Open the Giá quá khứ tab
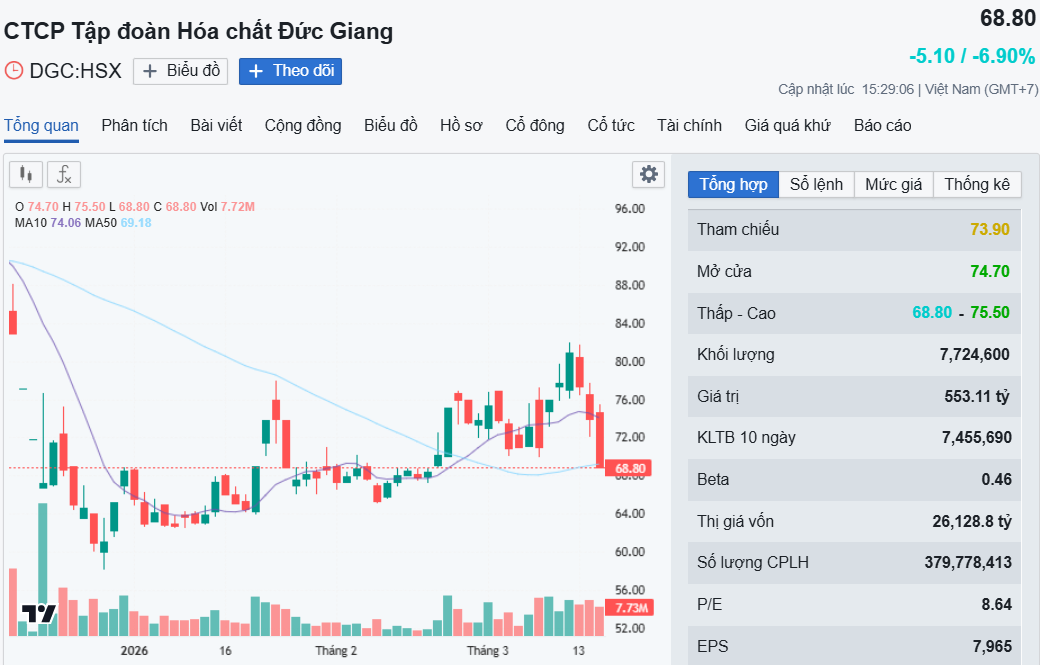Viewport: 1040px width, 665px height. [788, 125]
